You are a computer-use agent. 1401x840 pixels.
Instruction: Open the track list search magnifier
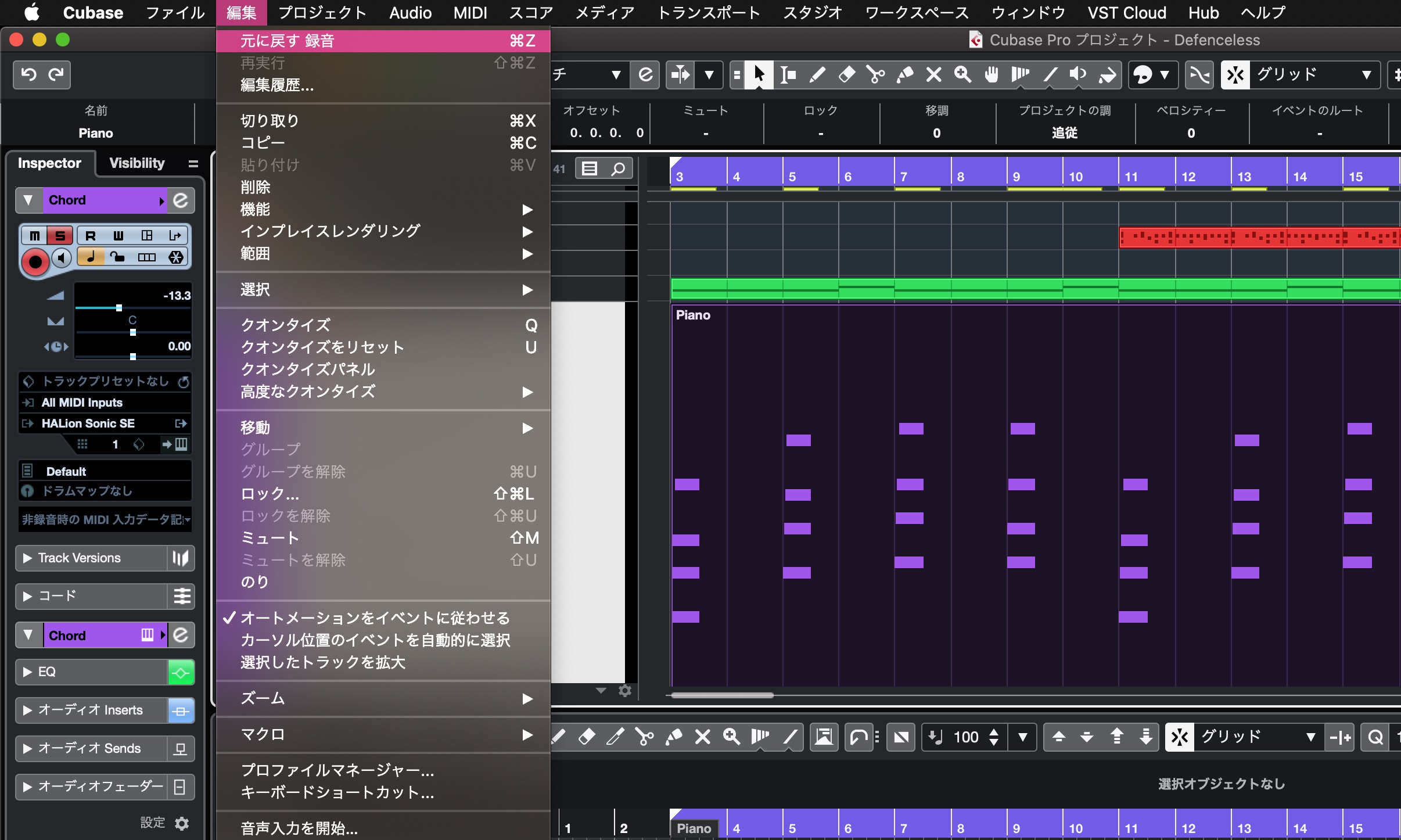(618, 168)
